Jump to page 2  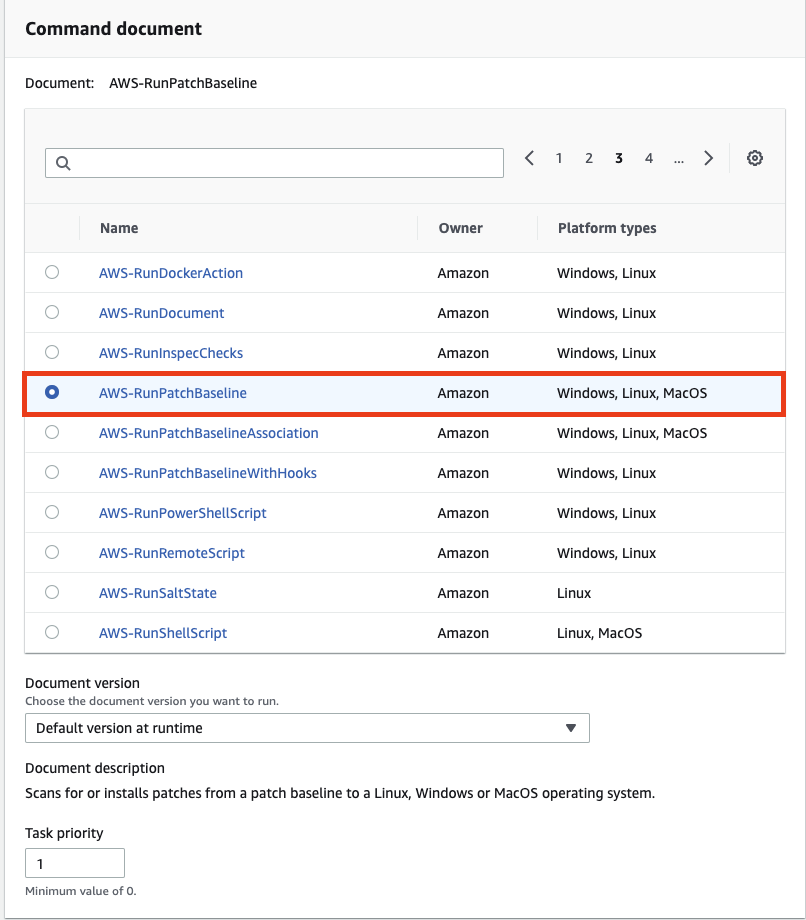coord(589,158)
